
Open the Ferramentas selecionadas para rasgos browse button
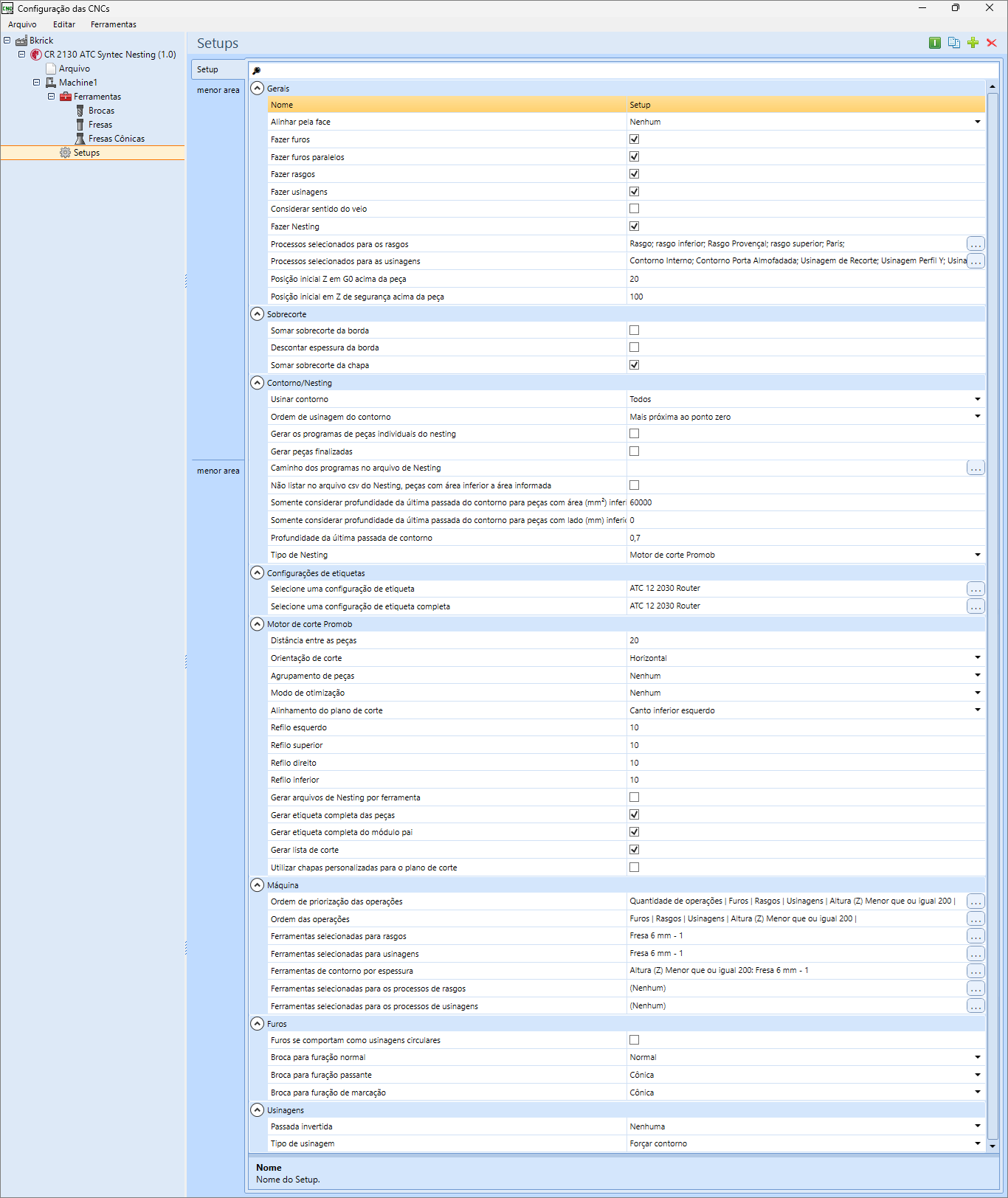tap(976, 936)
